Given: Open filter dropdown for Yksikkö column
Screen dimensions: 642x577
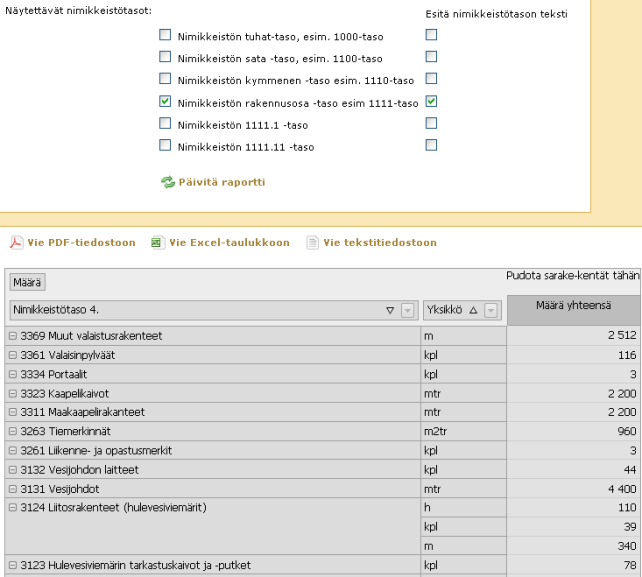Looking at the screenshot, I should (x=491, y=311).
